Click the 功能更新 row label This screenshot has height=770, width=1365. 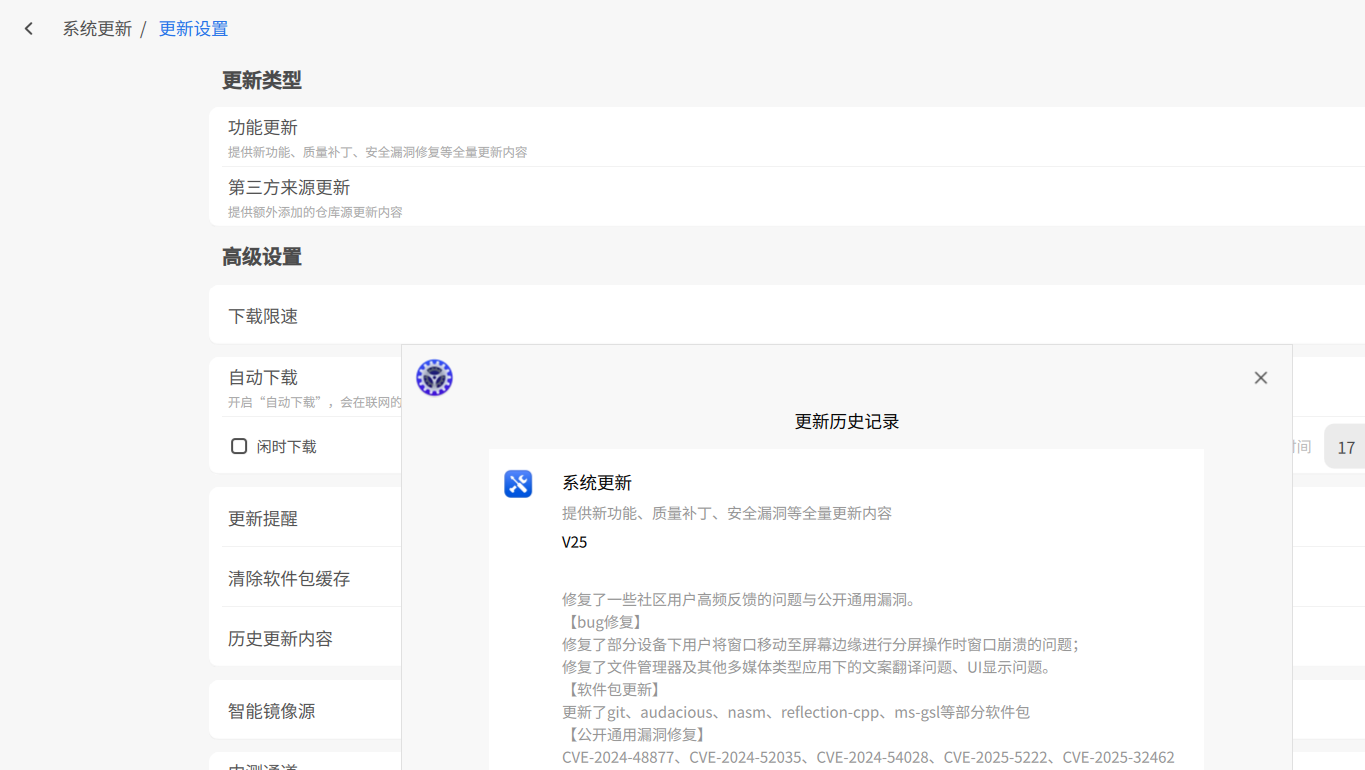(x=263, y=127)
